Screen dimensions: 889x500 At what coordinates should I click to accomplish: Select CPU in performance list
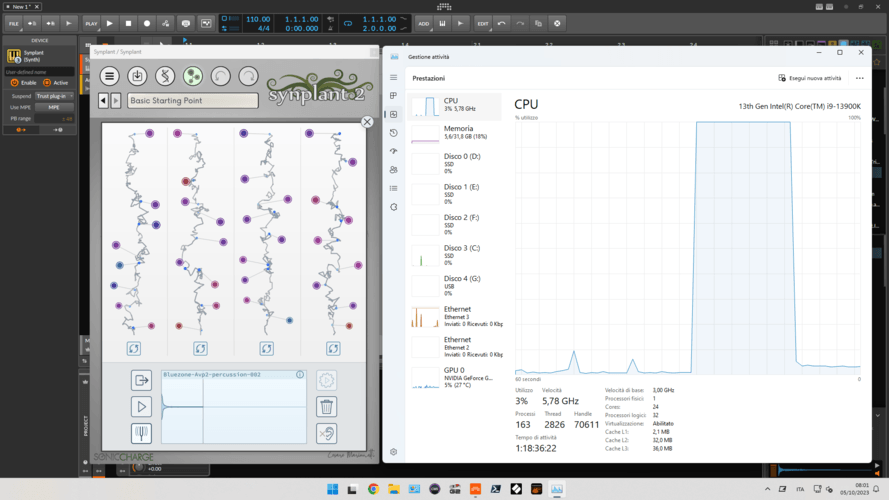455,107
